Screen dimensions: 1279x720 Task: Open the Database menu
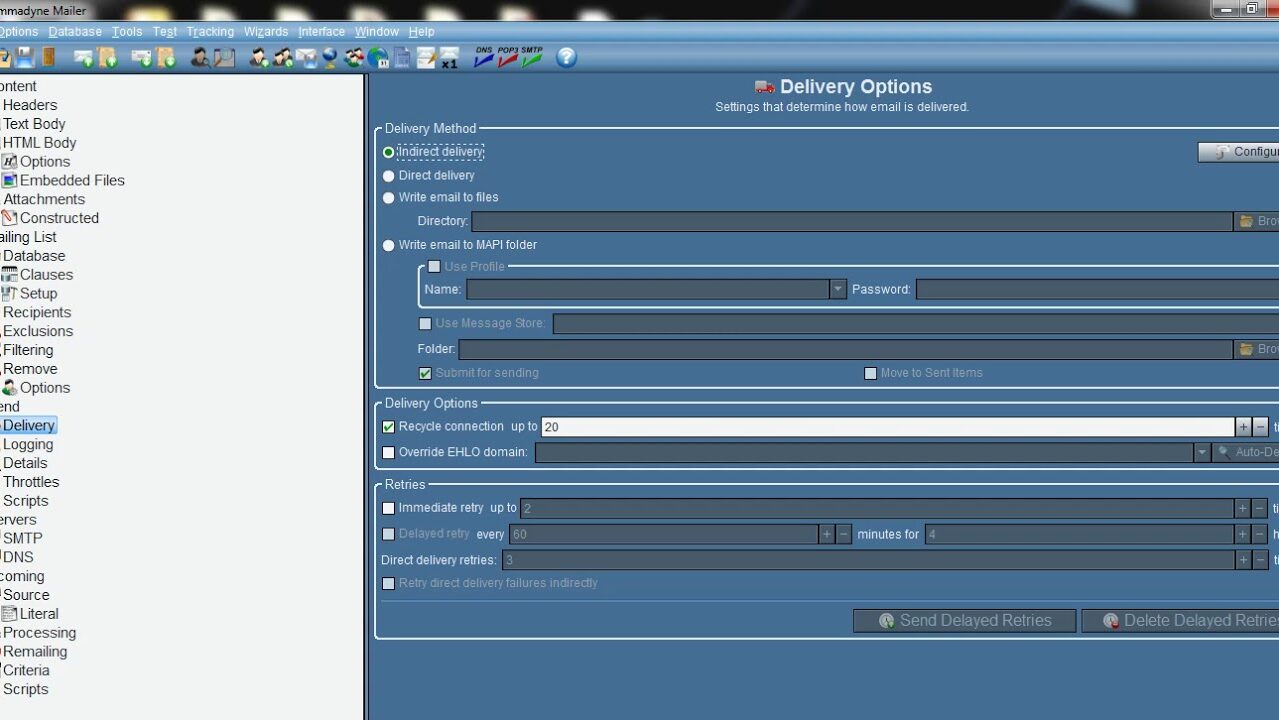point(75,32)
